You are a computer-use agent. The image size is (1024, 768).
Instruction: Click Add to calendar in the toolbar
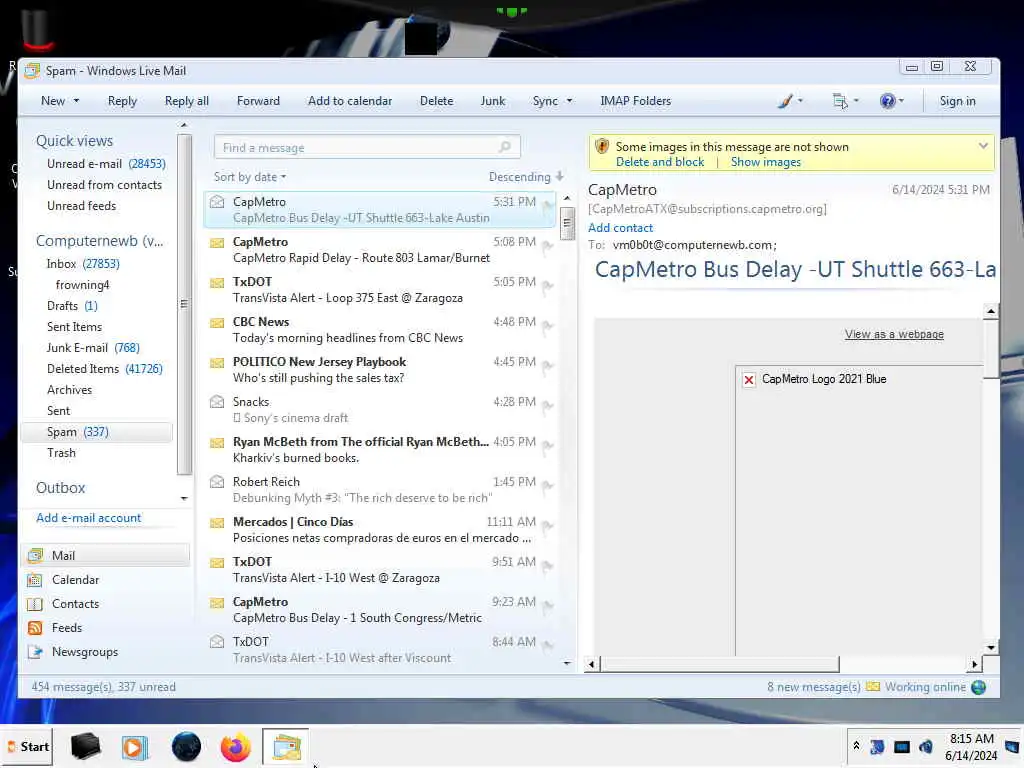click(x=350, y=101)
